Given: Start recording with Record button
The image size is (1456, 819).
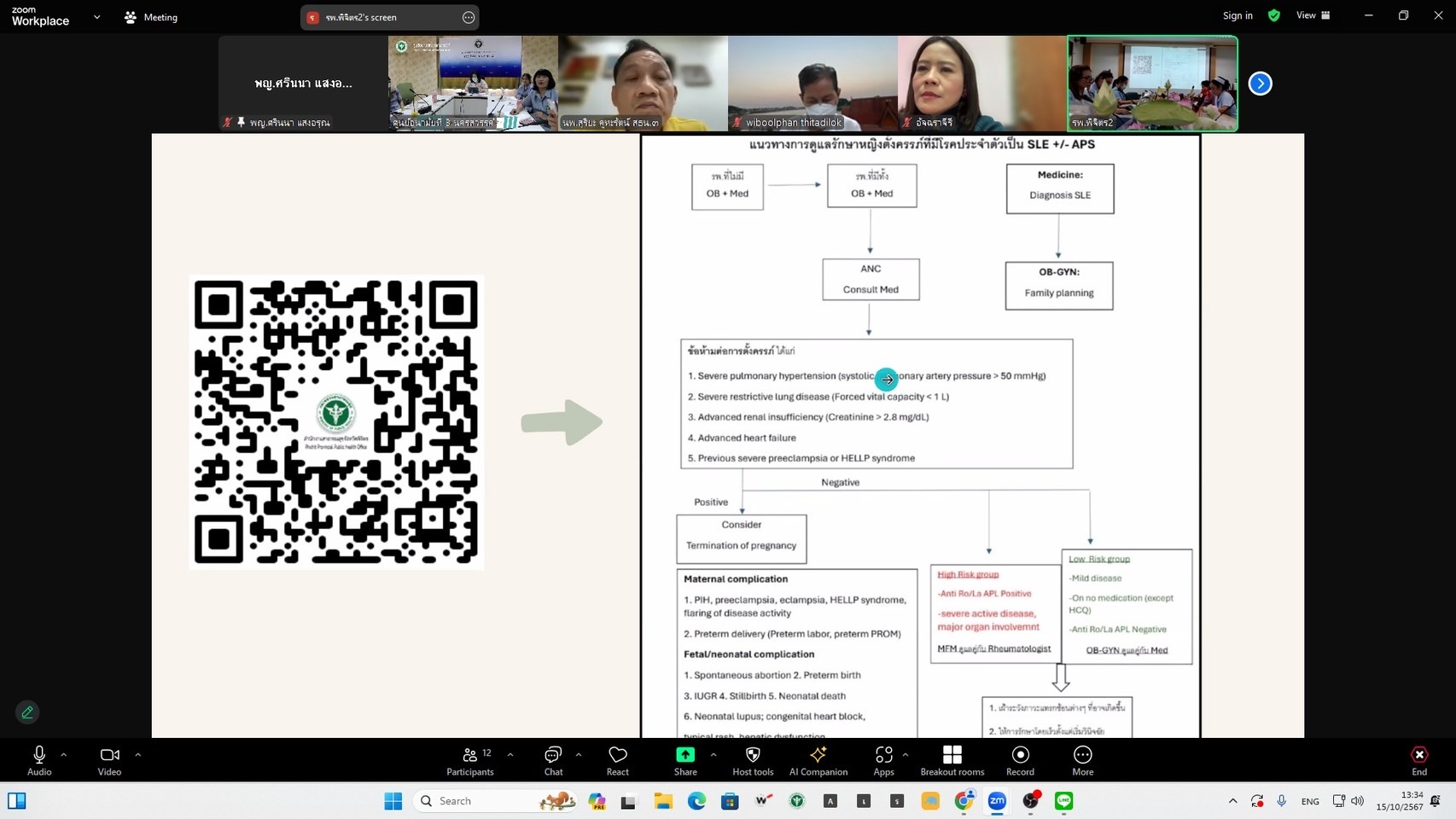Looking at the screenshot, I should pyautogui.click(x=1020, y=760).
